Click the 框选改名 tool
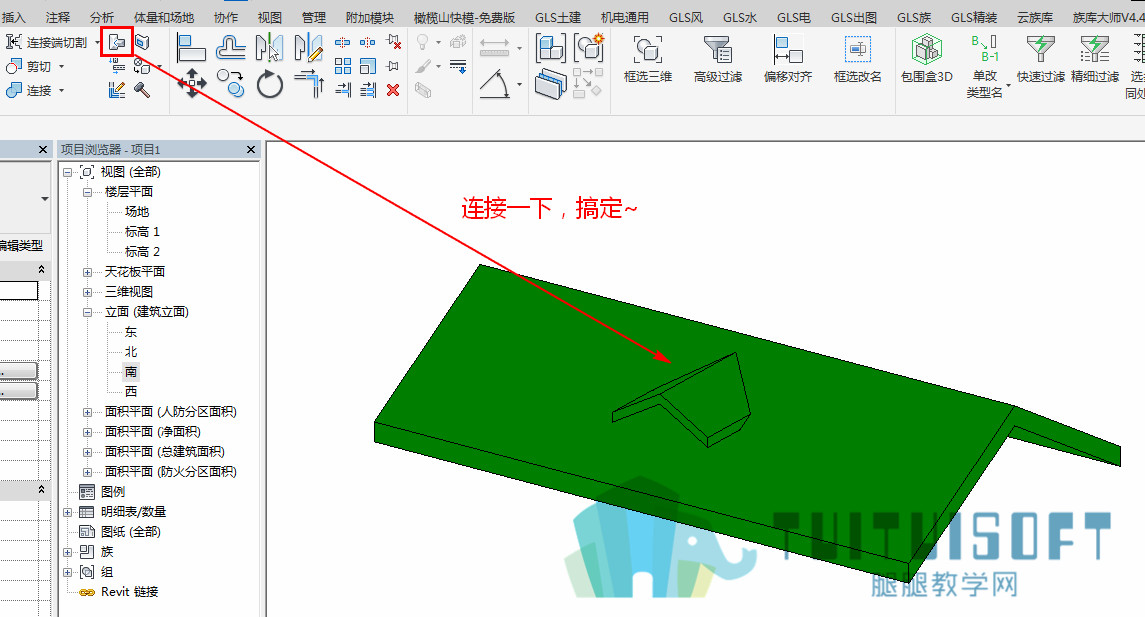This screenshot has height=617, width=1145. tap(858, 58)
